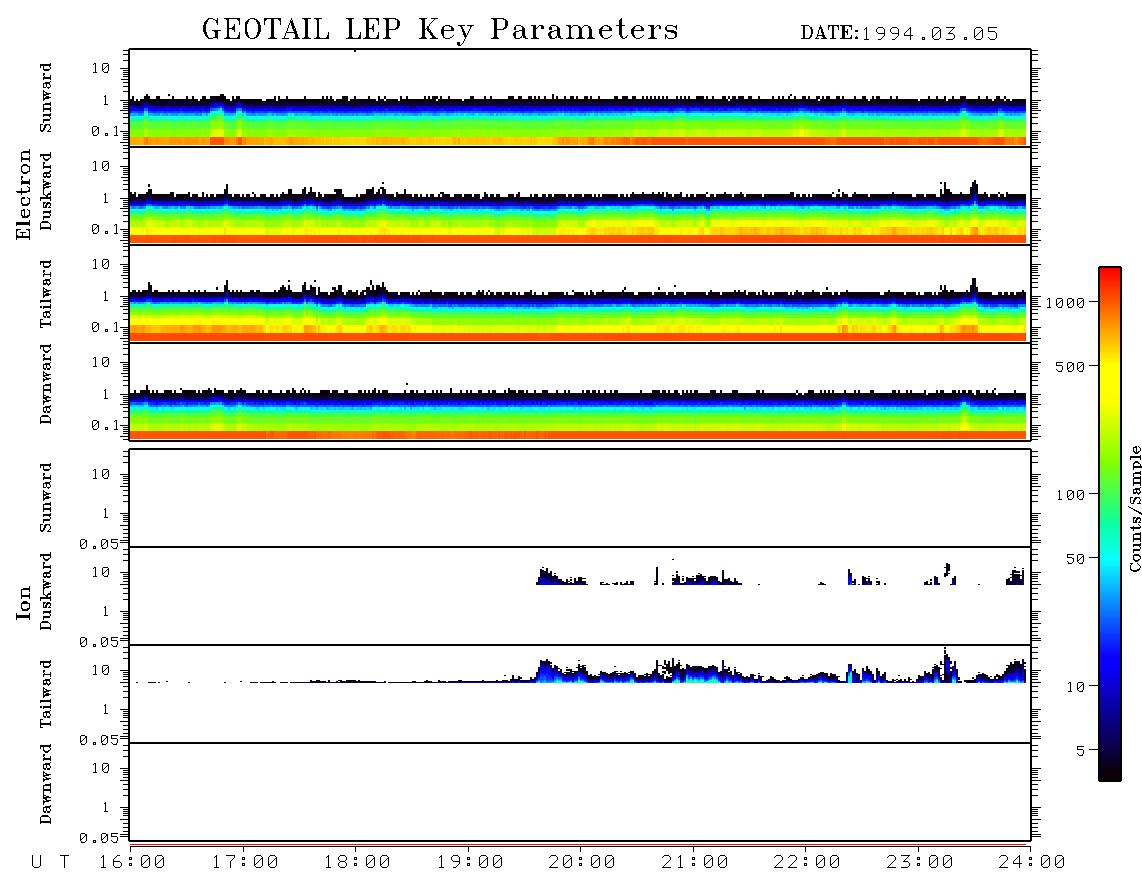
Task: Click the "21:00" time tick label
Action: pyautogui.click(x=696, y=863)
